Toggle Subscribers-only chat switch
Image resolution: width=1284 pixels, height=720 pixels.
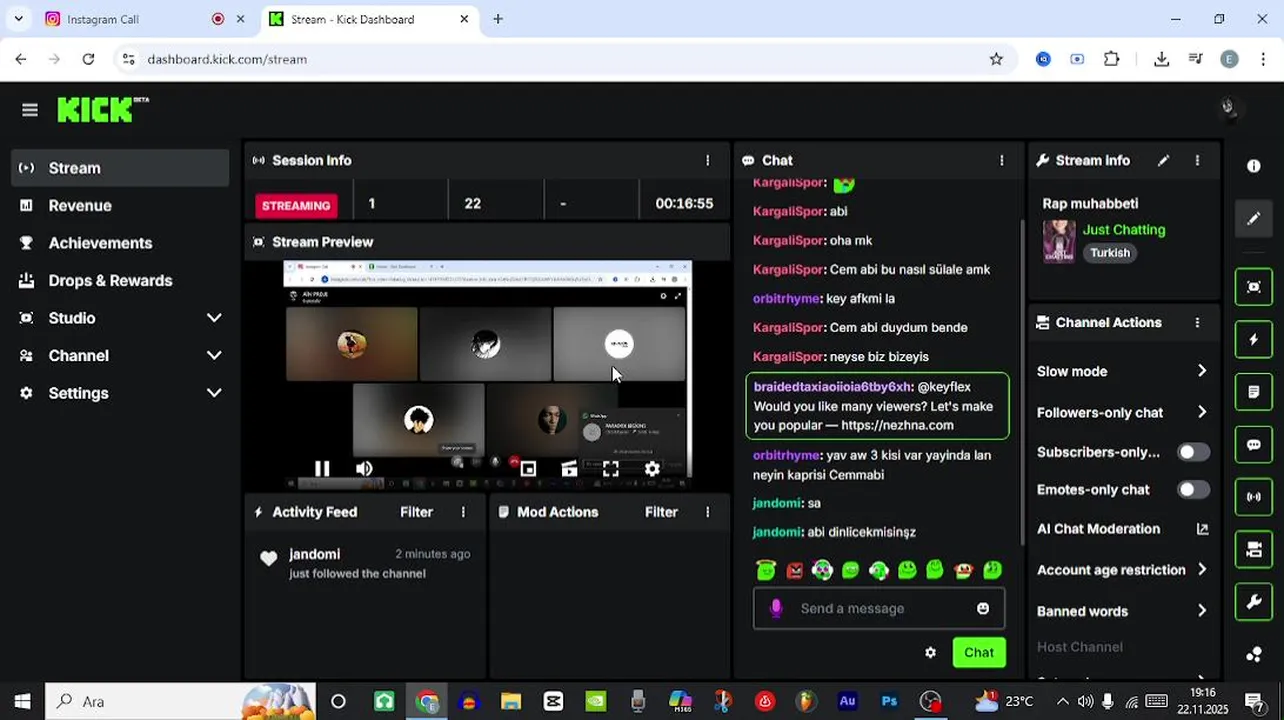[1193, 452]
